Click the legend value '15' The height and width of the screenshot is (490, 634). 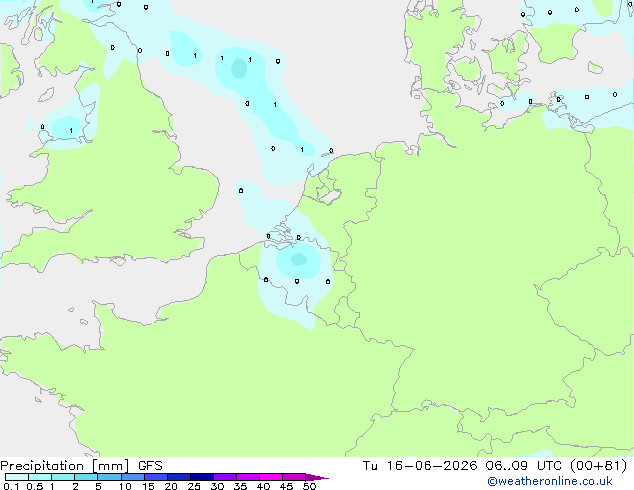click(148, 486)
